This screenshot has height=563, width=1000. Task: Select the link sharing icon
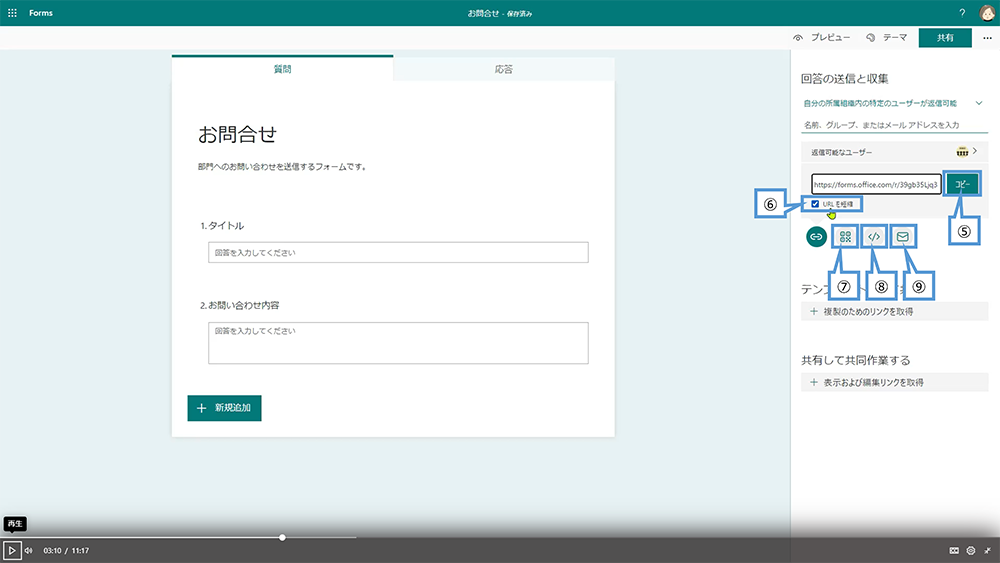point(816,237)
